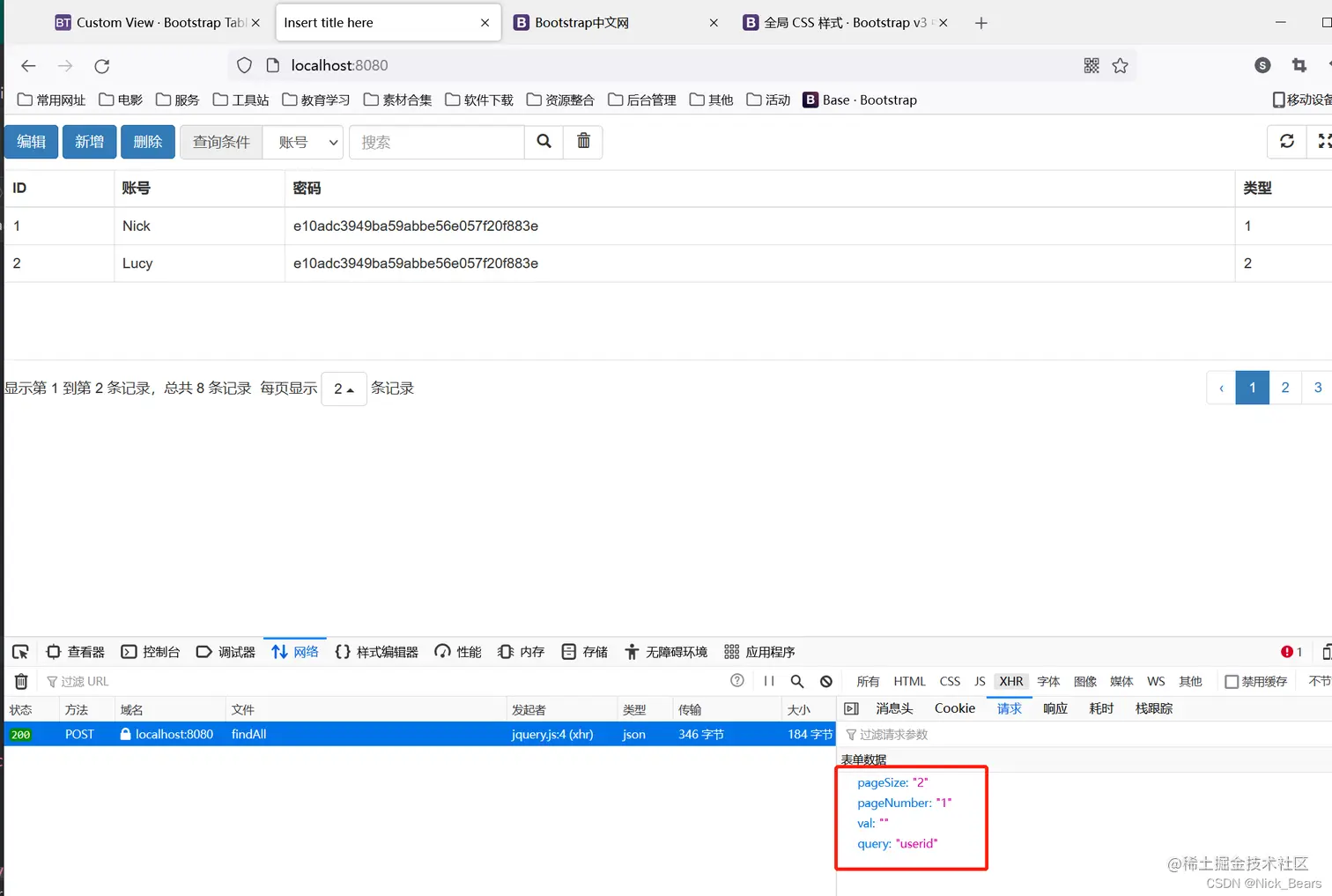Open the 账号 query condition dropdown

click(x=303, y=142)
